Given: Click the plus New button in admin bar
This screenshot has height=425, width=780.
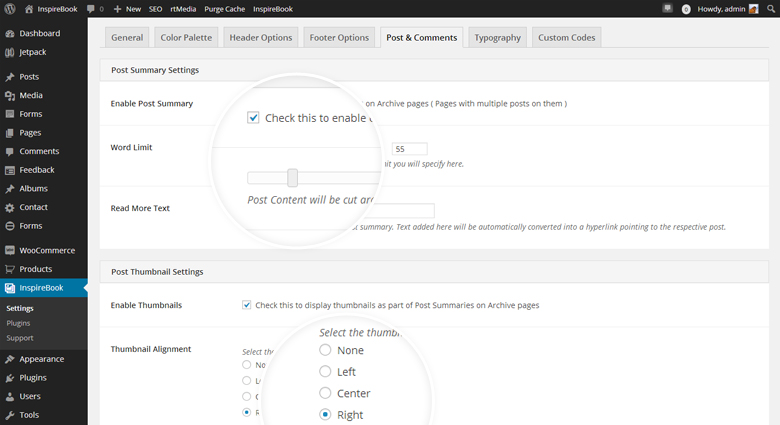Looking at the screenshot, I should tap(127, 9).
